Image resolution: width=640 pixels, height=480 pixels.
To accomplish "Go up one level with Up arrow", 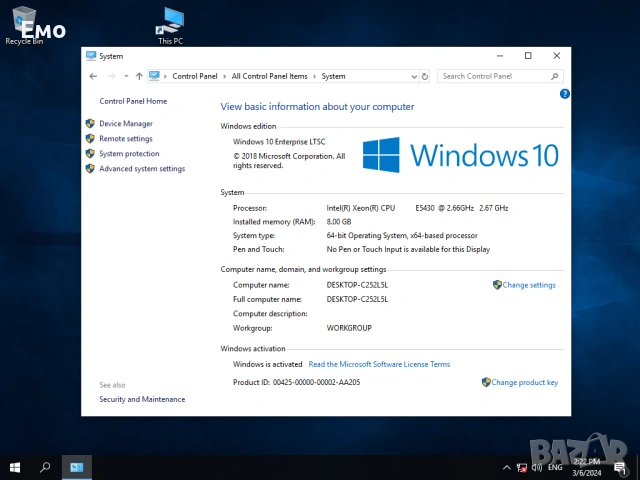I will click(139, 76).
